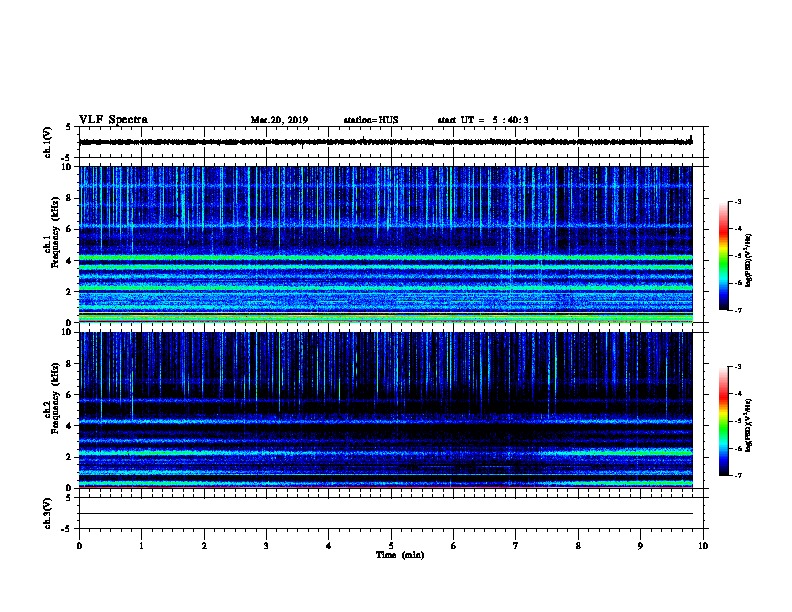This screenshot has height=612, width=792.
Task: Click the lower color bar "log(PSD)" label
Action: click(748, 425)
